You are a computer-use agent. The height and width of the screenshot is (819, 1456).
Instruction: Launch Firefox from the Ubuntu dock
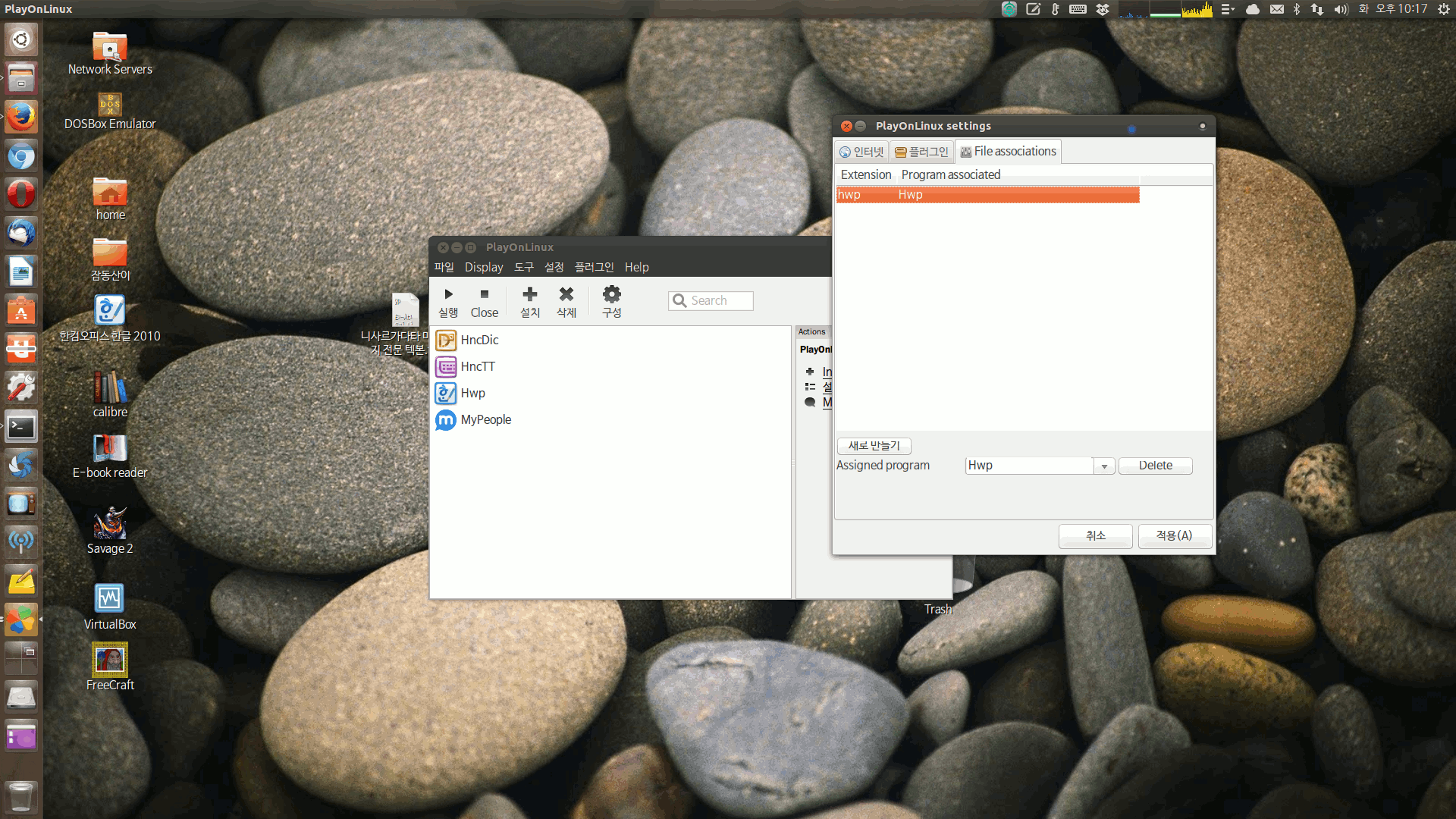tap(21, 117)
